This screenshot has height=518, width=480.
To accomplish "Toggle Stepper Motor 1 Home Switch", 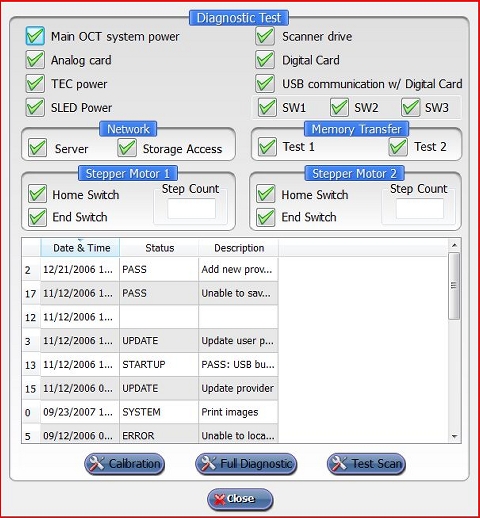I will tap(37, 194).
